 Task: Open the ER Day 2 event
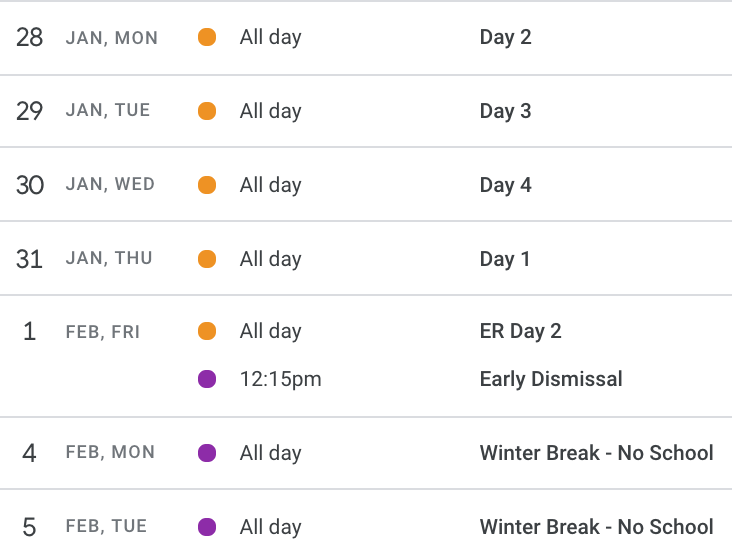[521, 332]
